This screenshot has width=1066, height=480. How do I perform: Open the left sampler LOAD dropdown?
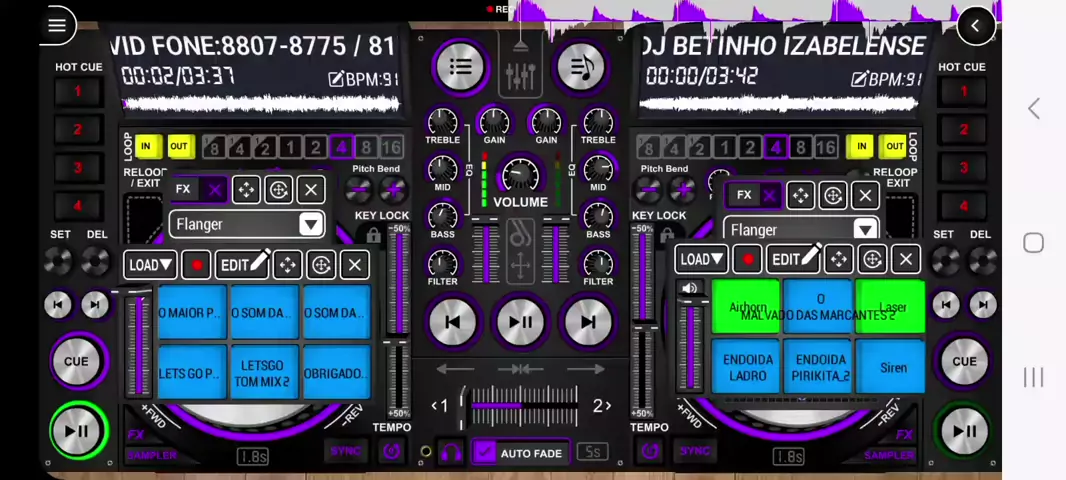[x=150, y=265]
